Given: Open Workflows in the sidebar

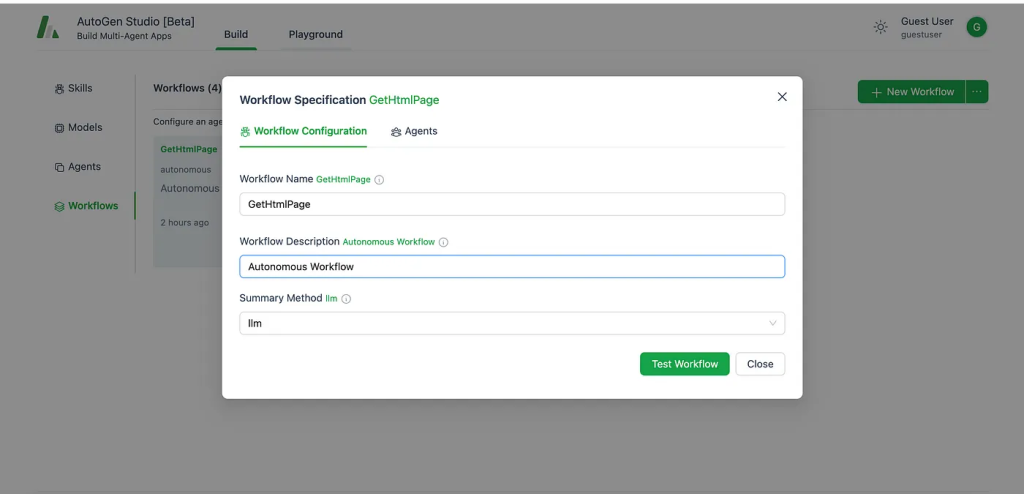Looking at the screenshot, I should coord(86,206).
